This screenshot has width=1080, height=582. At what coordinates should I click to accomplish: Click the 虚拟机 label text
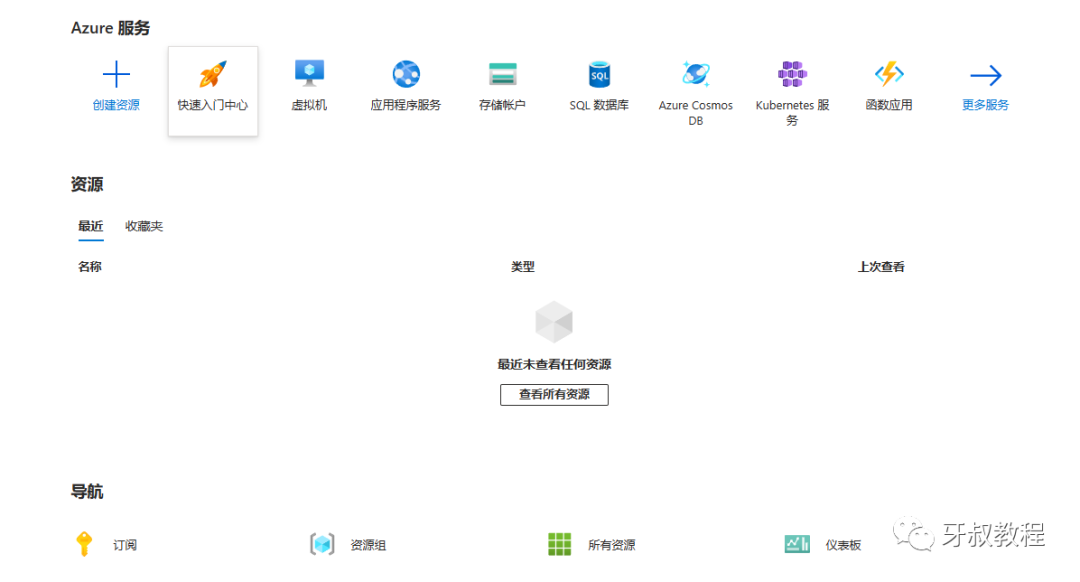[x=309, y=105]
